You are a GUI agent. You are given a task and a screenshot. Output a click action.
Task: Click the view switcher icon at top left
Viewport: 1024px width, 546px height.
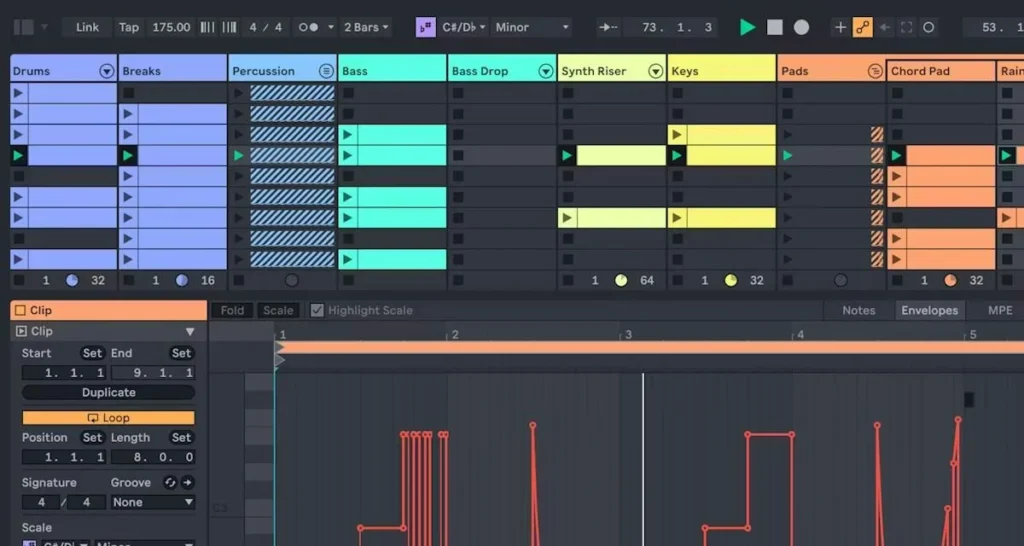24,27
